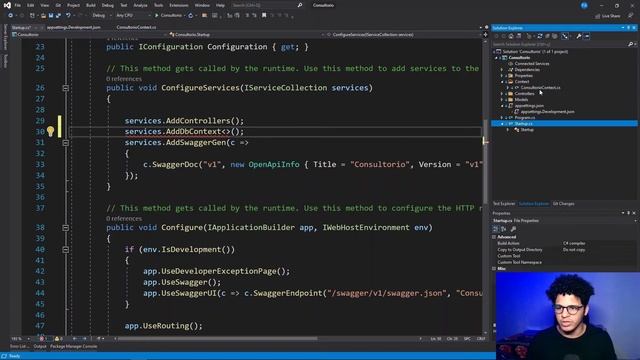This screenshot has width=640, height=360.
Task: Click the Solution Explorer Properties wrench icon
Action: 579,36
